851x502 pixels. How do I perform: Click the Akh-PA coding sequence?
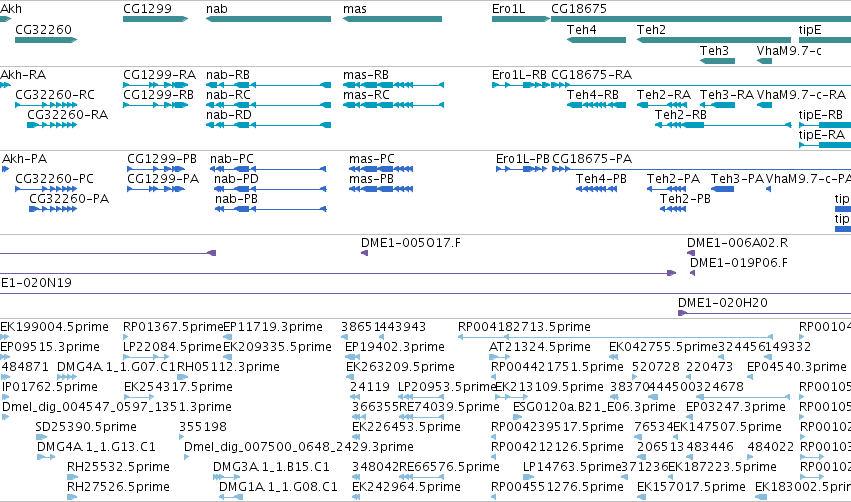point(5,169)
